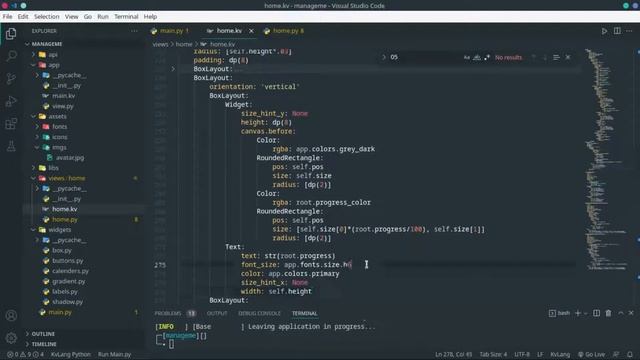Close the bottom terminal panel
Image resolution: width=640 pixels, height=360 pixels.
tap(631, 313)
